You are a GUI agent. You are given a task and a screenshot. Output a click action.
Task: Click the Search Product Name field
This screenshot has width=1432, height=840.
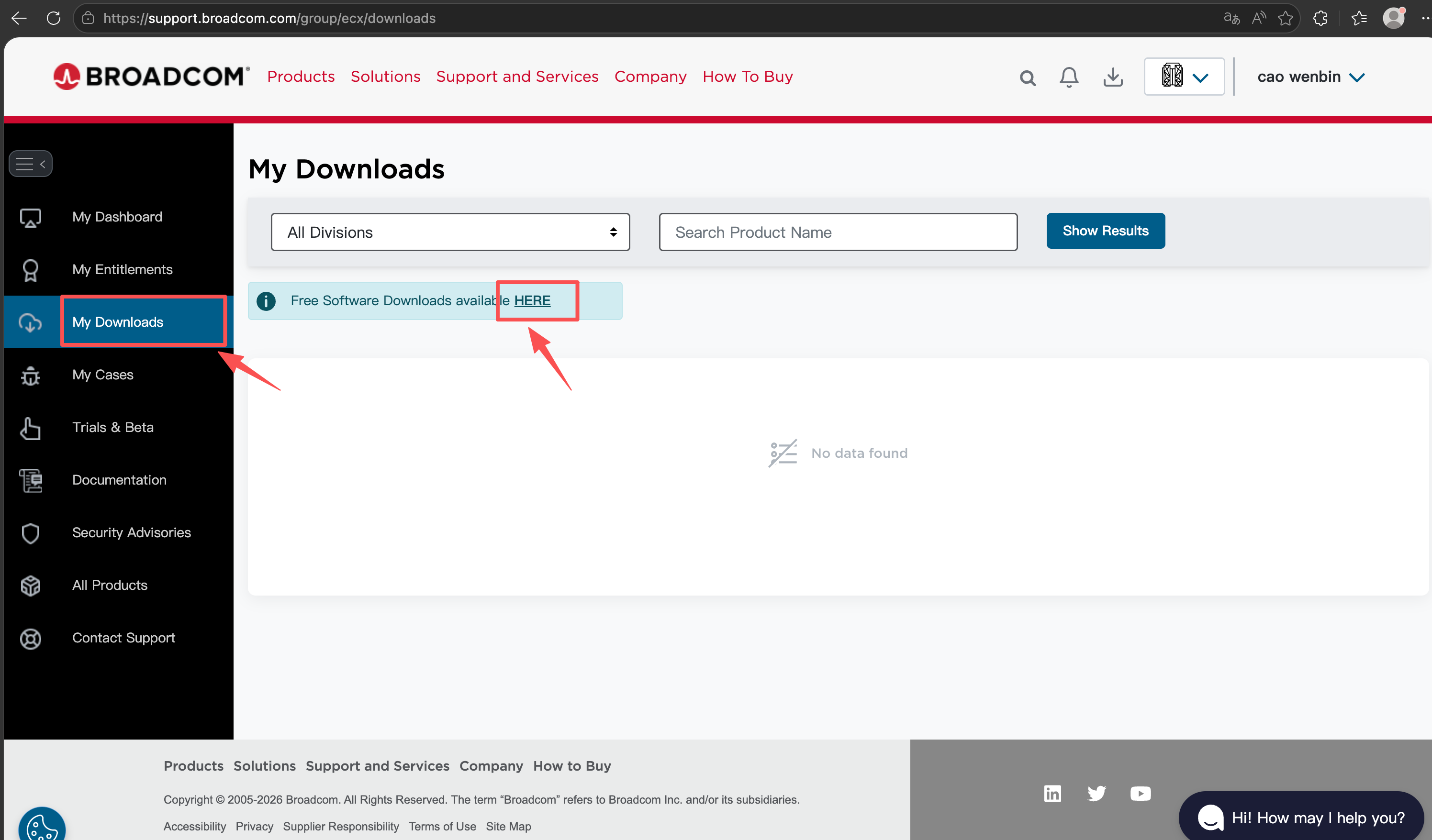pyautogui.click(x=838, y=232)
